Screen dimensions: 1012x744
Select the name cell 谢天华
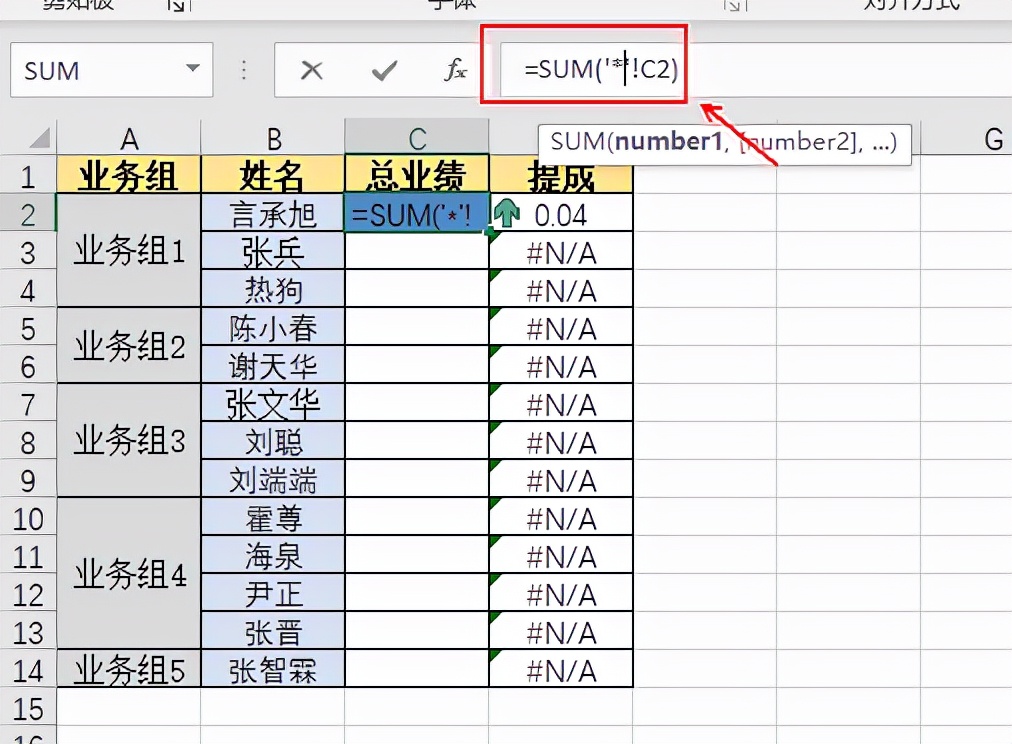click(x=273, y=365)
